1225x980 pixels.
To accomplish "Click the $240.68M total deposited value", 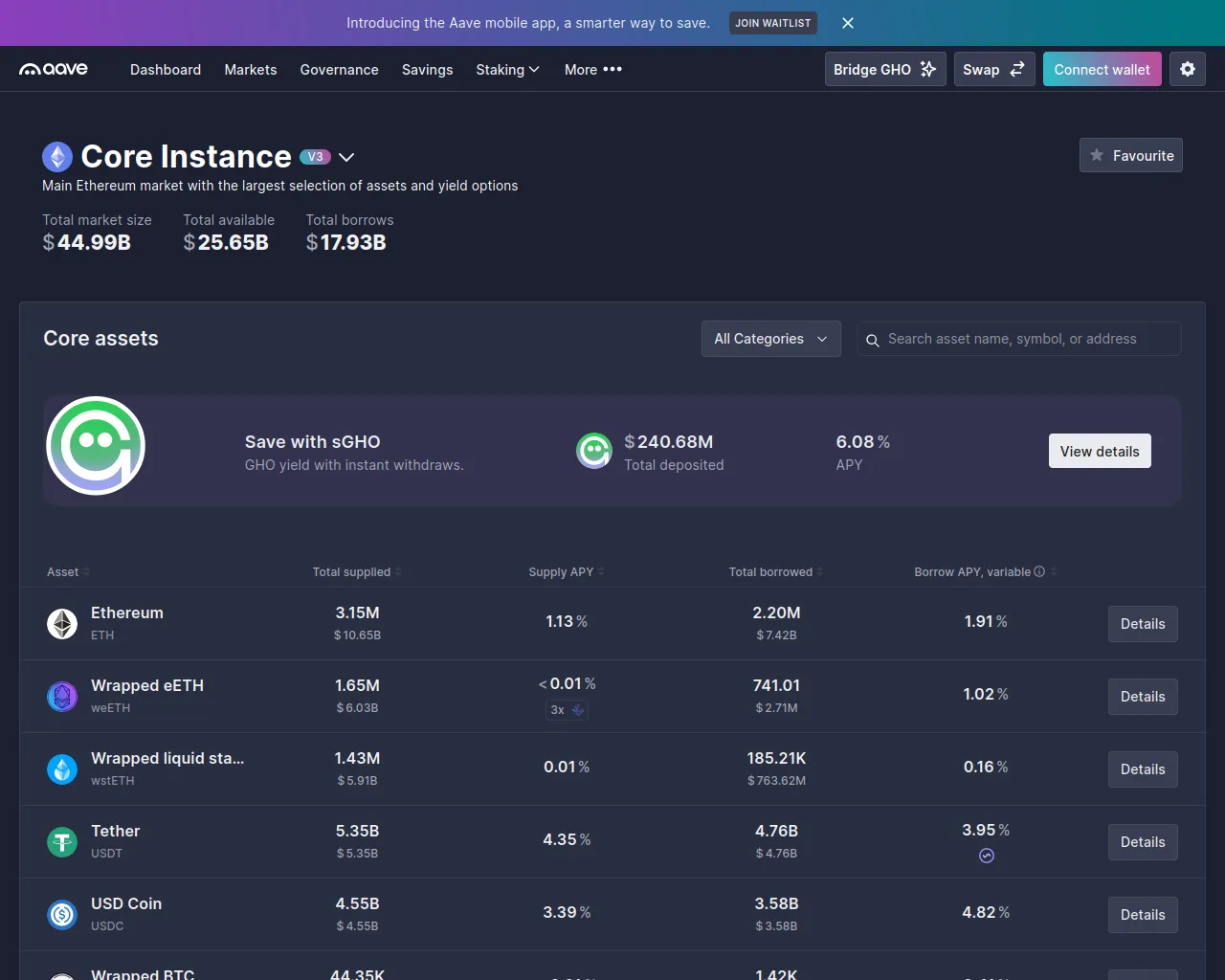I will 669,441.
